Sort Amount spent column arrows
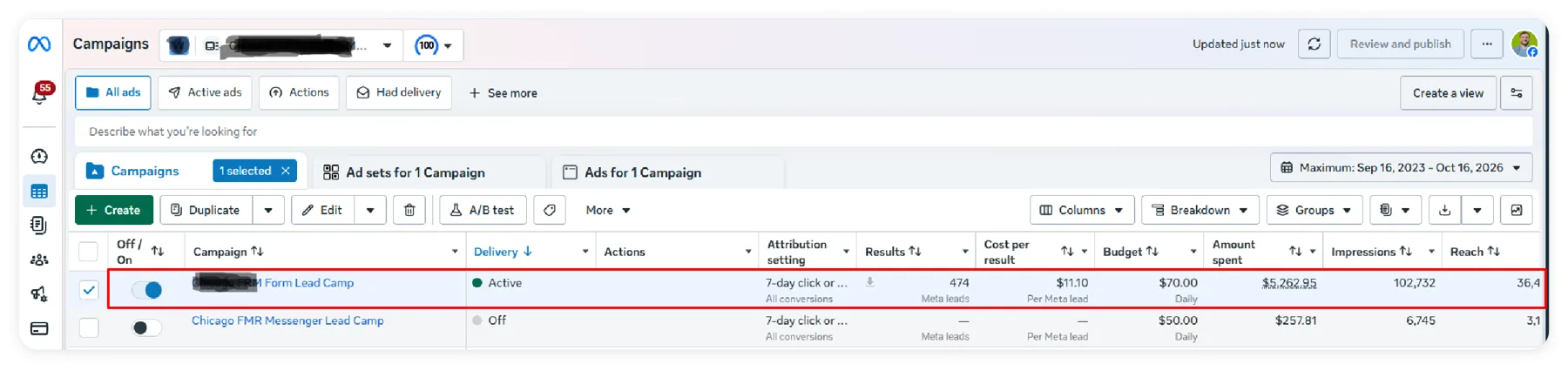This screenshot has width=1568, height=371. (x=1295, y=251)
